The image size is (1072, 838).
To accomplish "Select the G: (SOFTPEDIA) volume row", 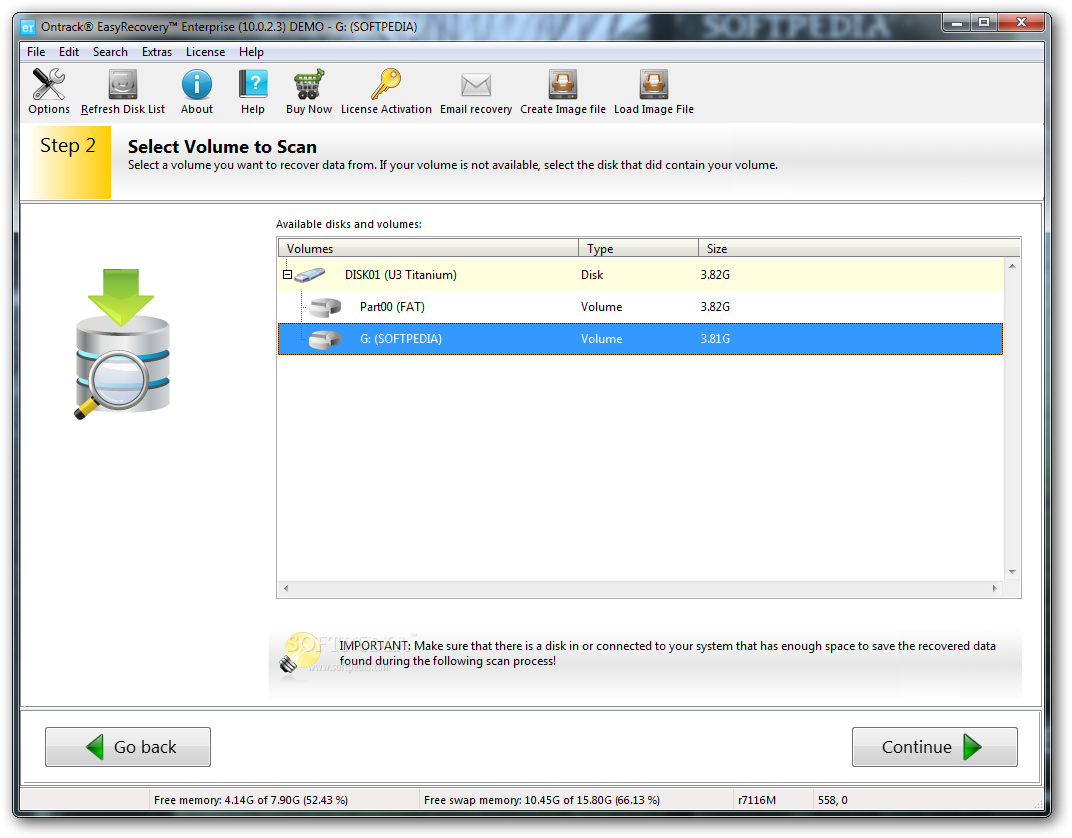I will 641,339.
